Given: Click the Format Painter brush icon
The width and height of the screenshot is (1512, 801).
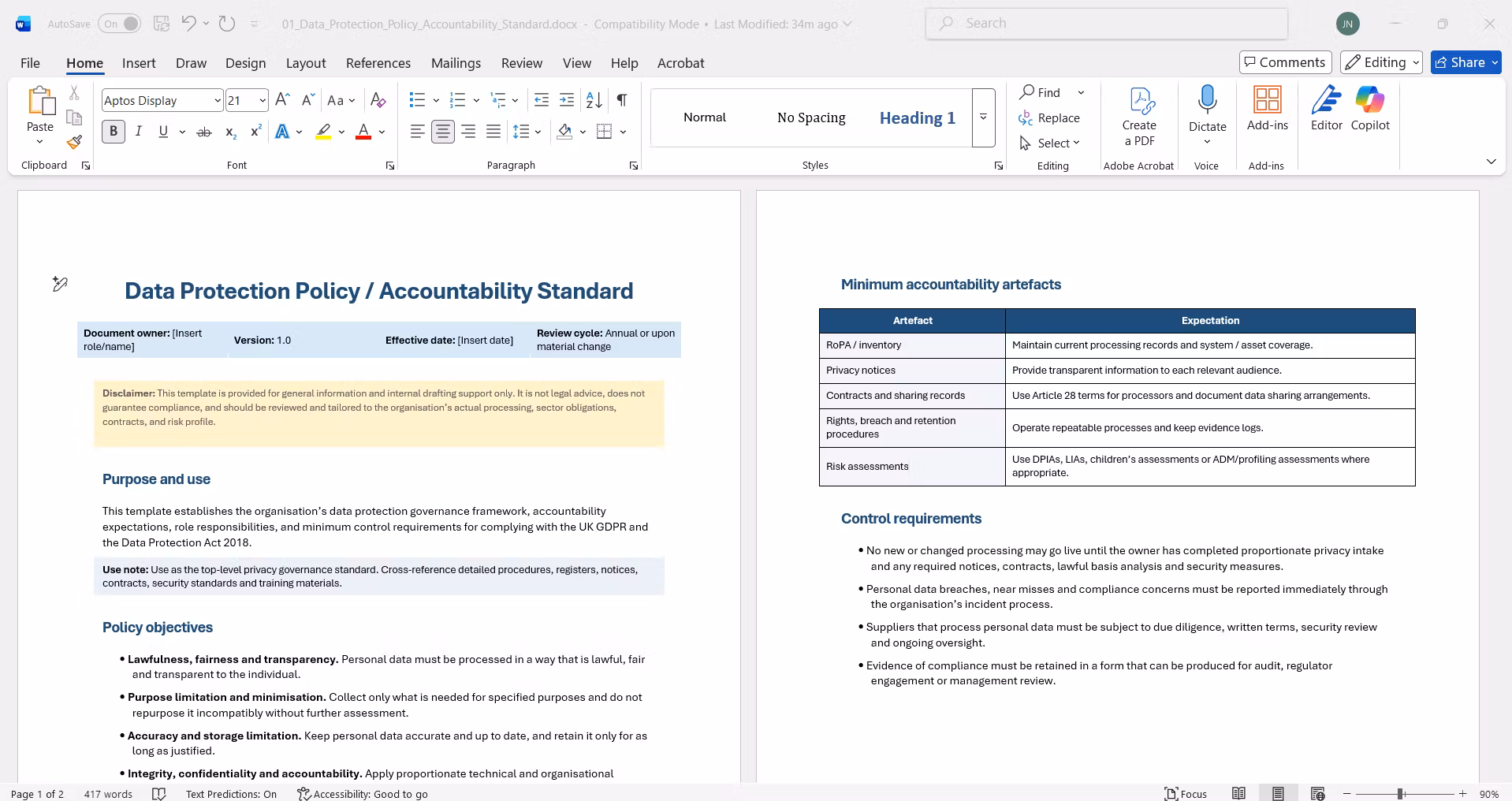Looking at the screenshot, I should click(x=74, y=142).
